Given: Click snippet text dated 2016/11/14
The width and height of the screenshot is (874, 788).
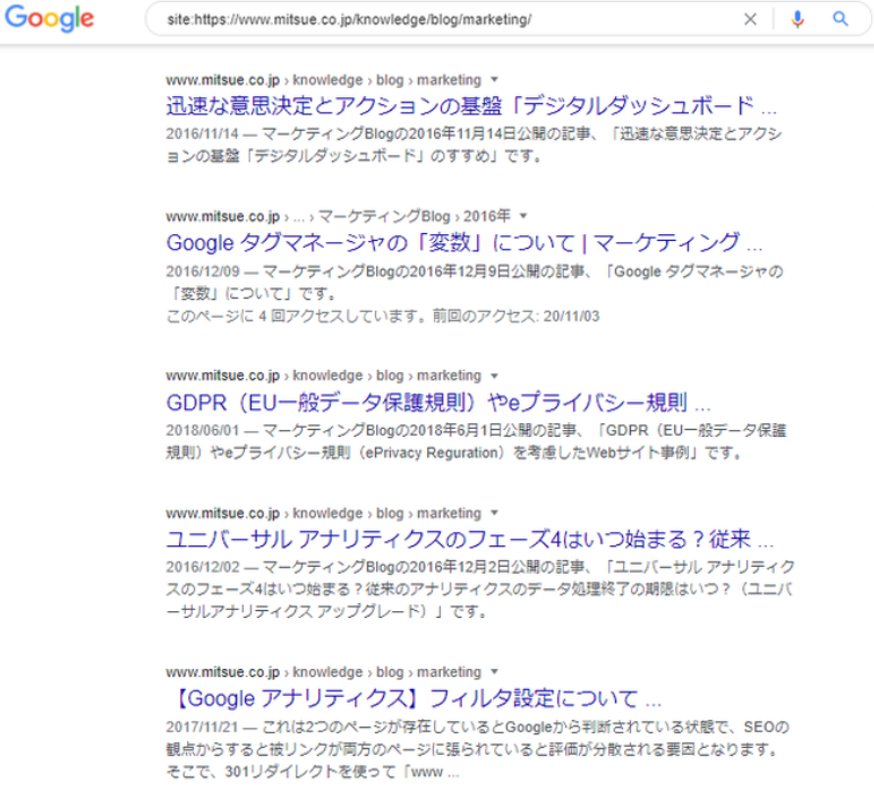Looking at the screenshot, I should coord(474,145).
